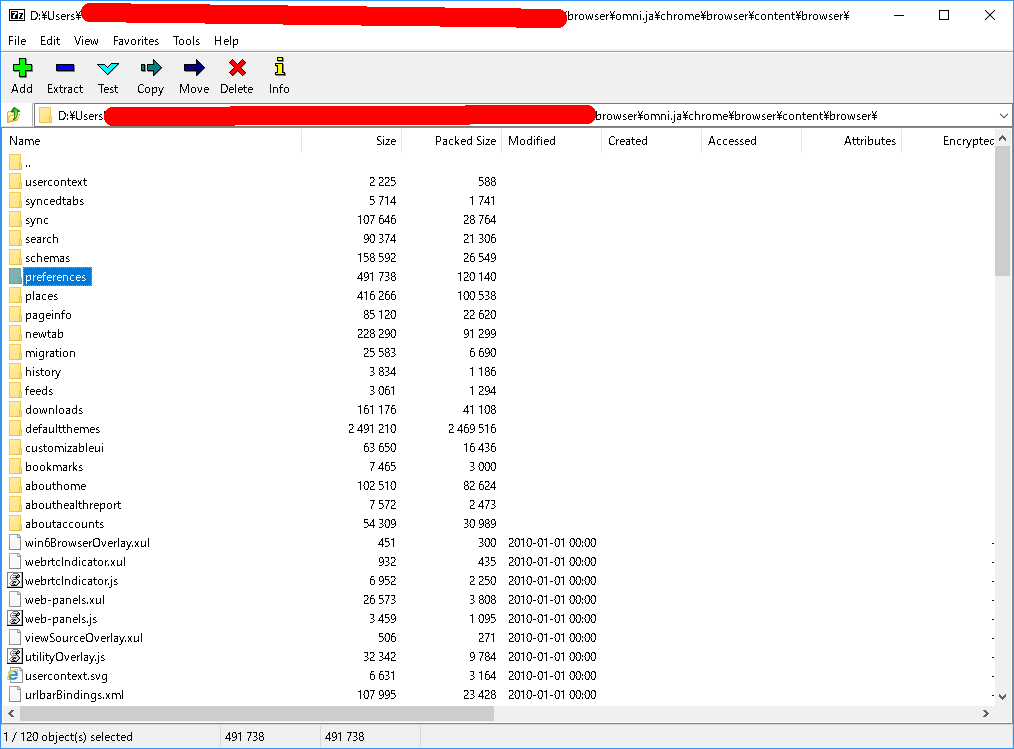The image size is (1014, 749).
Task: Click the horizontal scrollbar right arrow
Action: click(986, 713)
